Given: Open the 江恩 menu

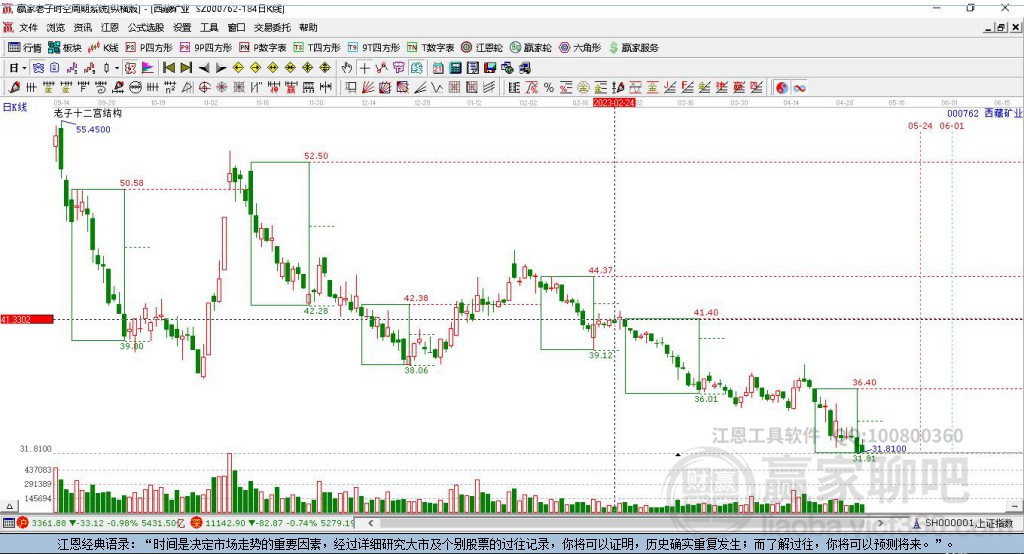Looking at the screenshot, I should pos(110,27).
